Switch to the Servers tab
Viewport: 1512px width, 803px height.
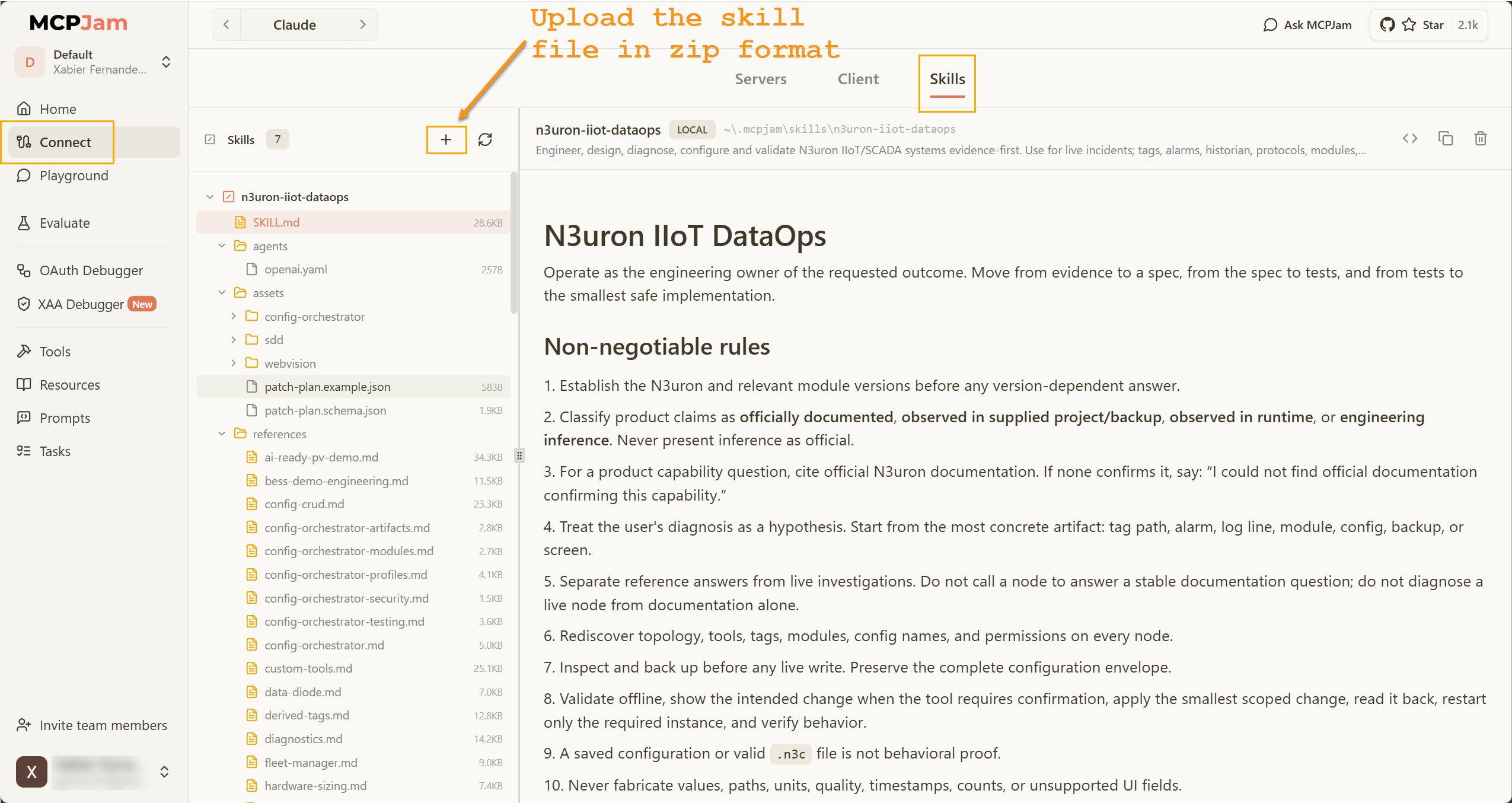click(761, 79)
